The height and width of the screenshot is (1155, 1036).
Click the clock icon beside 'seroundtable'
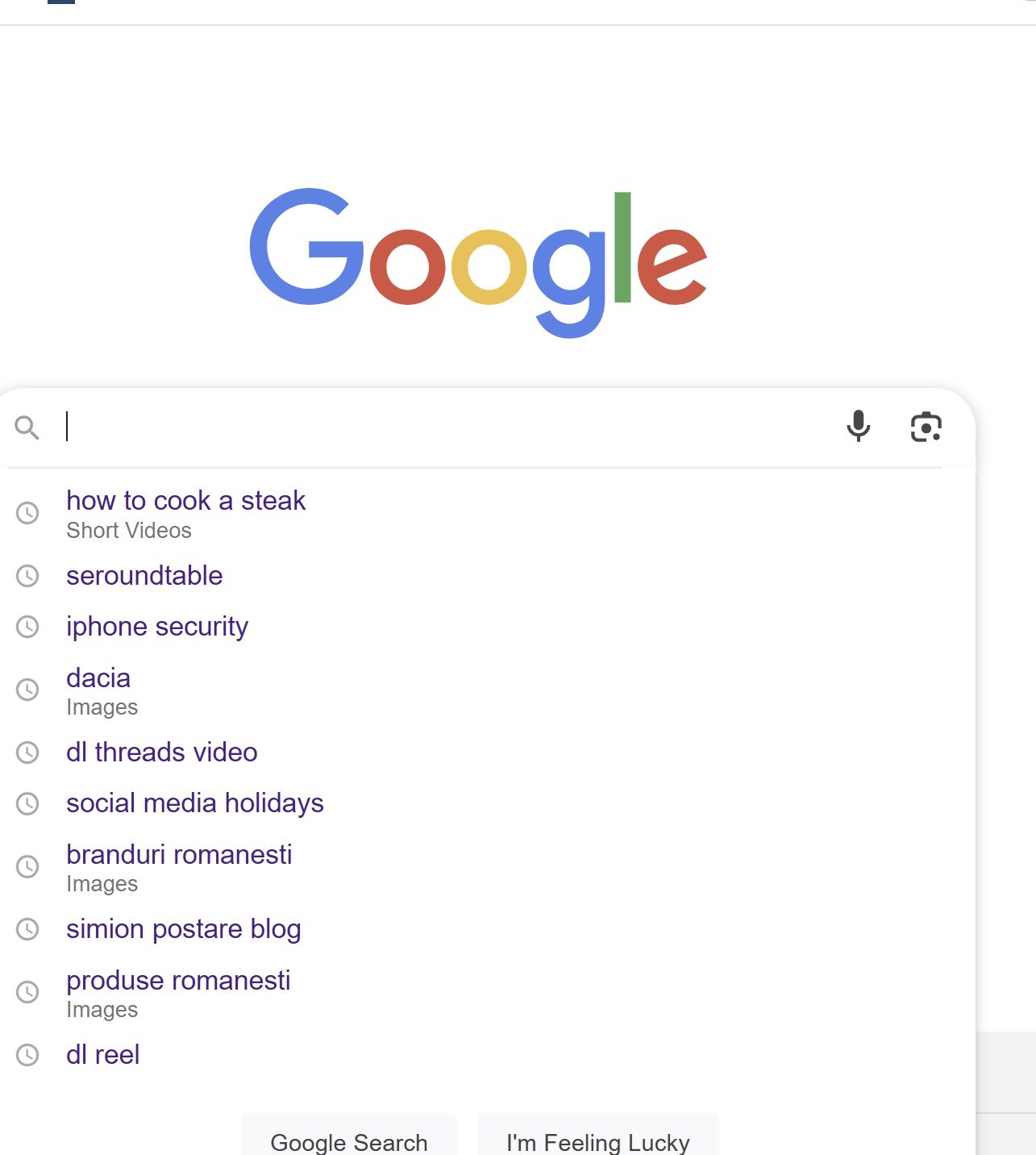pyautogui.click(x=28, y=576)
